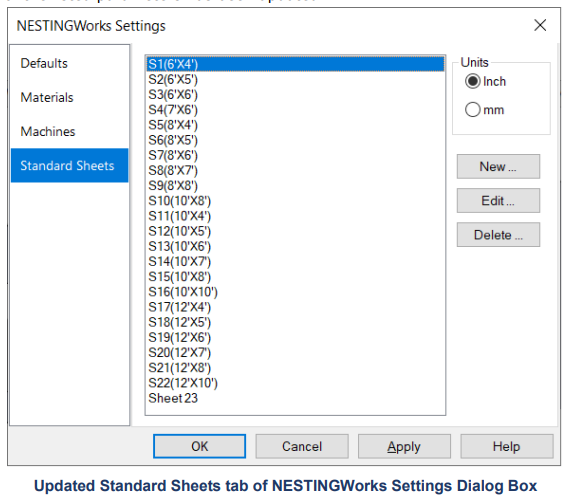The width and height of the screenshot is (569, 496).
Task: Switch to the Machines tab
Action: (x=69, y=131)
